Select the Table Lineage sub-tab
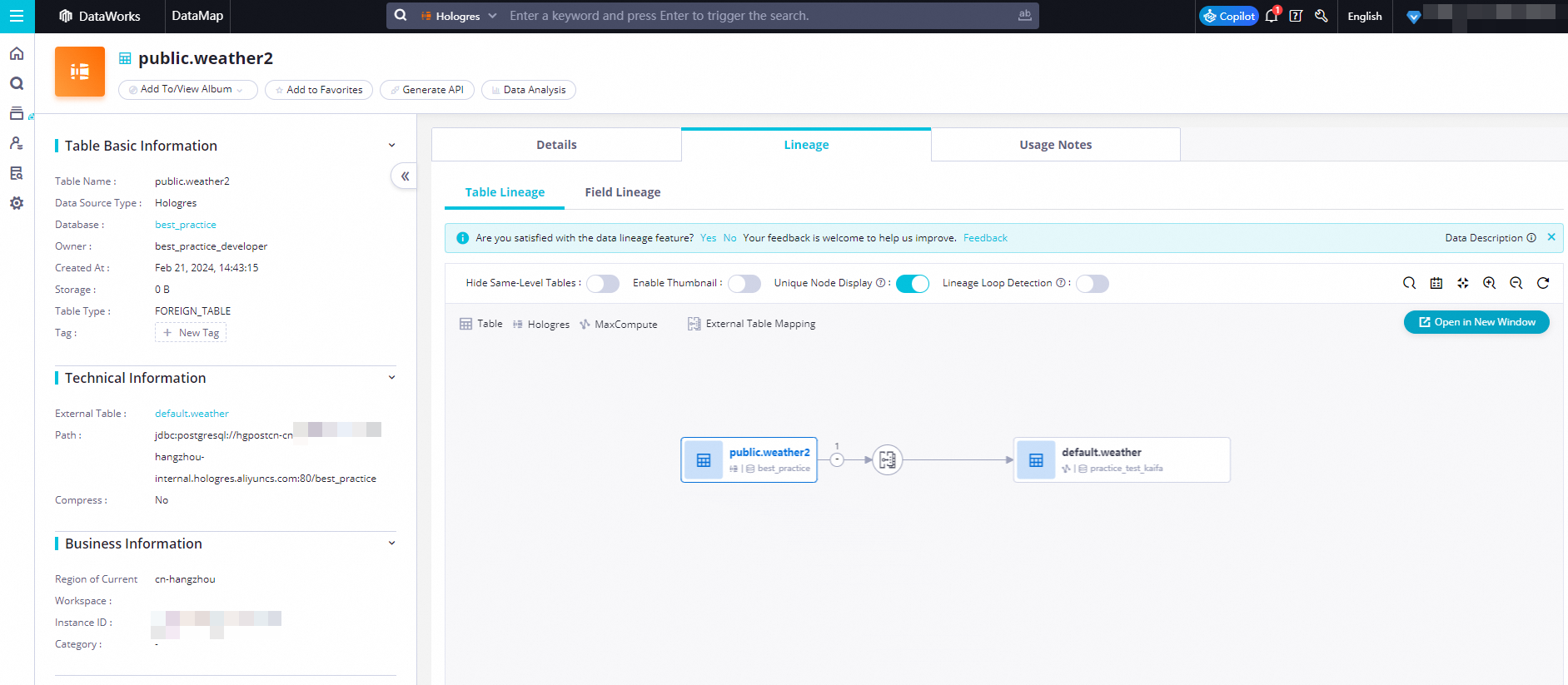Image resolution: width=1568 pixels, height=685 pixels. pos(505,192)
